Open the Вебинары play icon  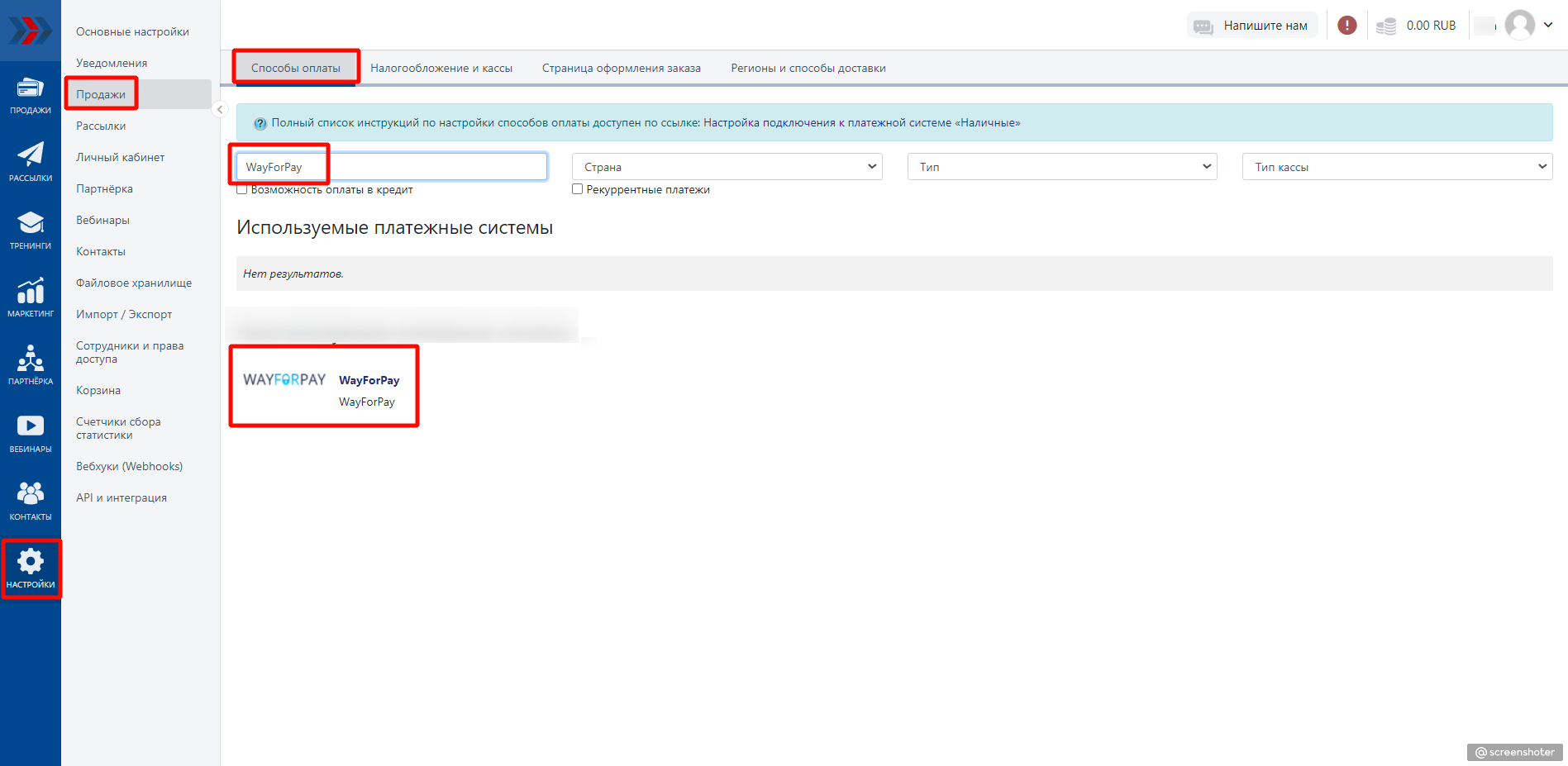(x=31, y=433)
